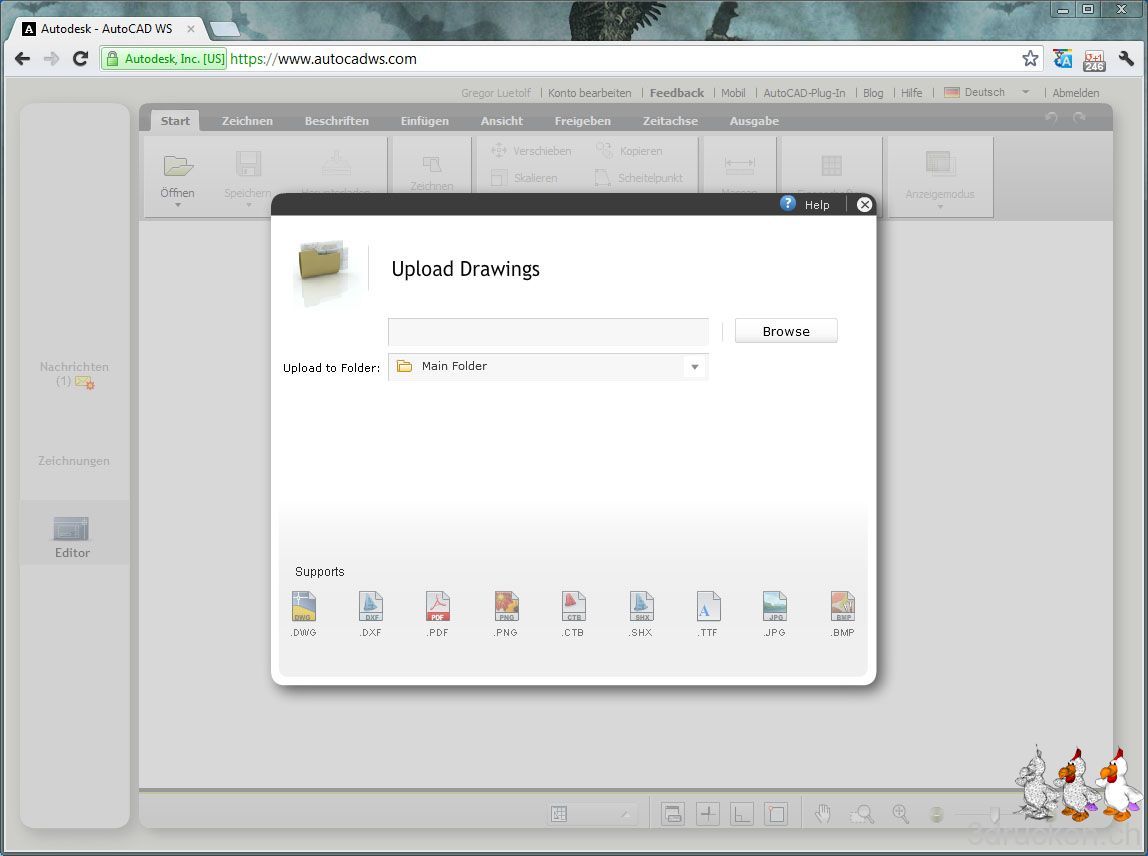
Task: Open the Einfügen ribbon tab
Action: pyautogui.click(x=425, y=121)
